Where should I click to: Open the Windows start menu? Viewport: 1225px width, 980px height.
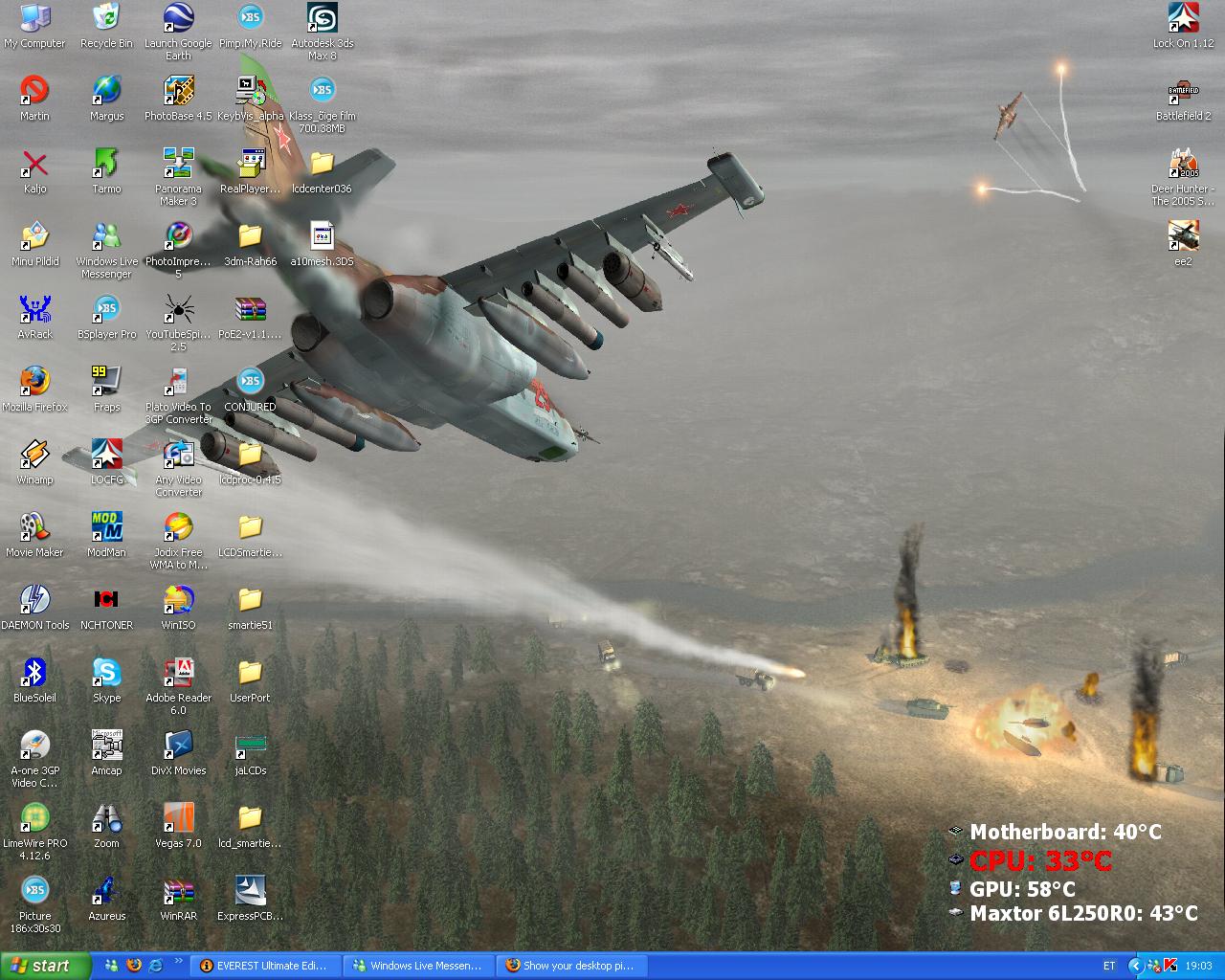(46, 966)
